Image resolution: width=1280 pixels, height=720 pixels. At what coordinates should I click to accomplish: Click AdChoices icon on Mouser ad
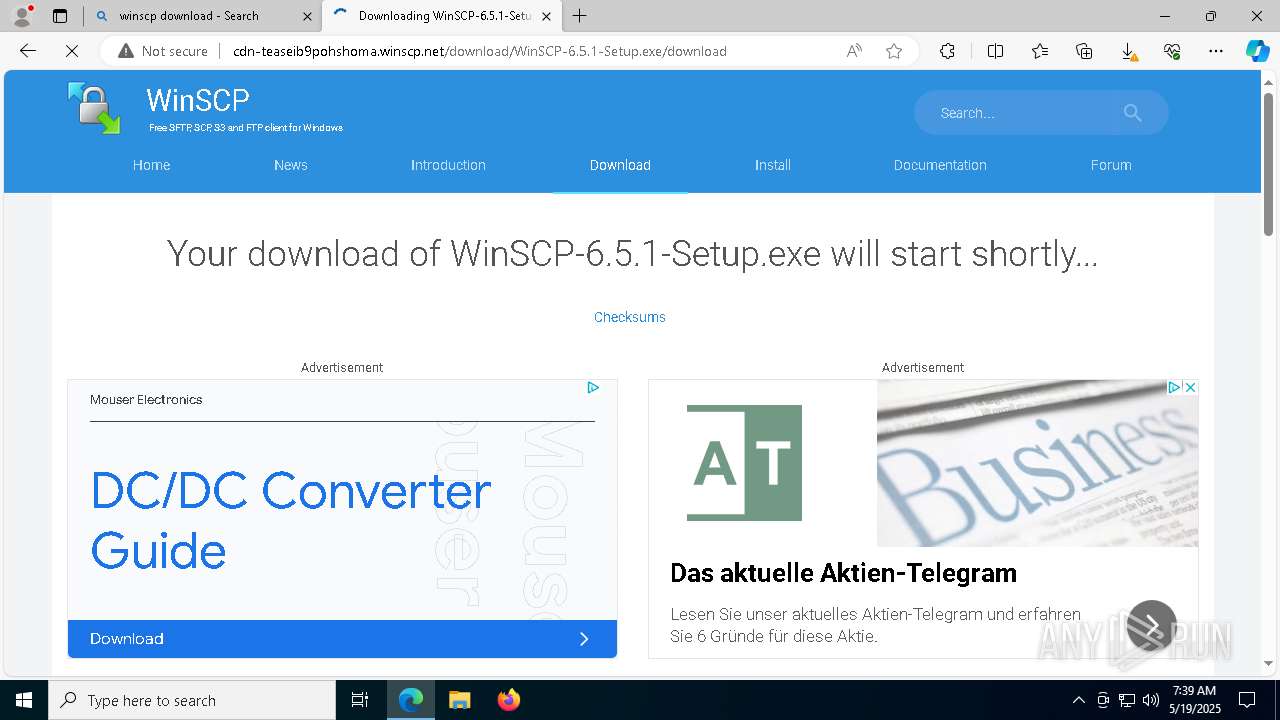593,387
